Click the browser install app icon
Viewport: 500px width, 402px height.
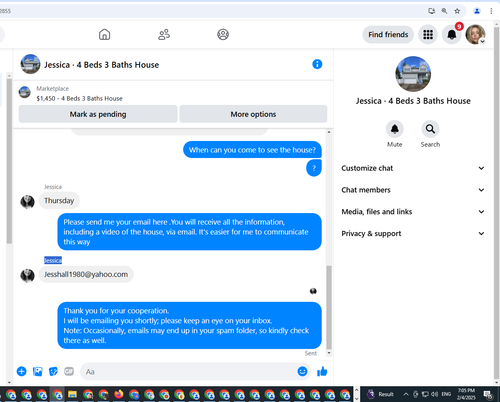(x=432, y=11)
